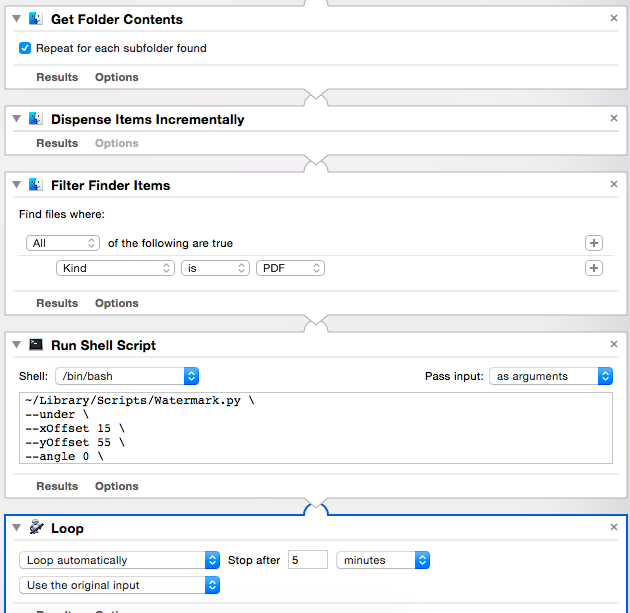Remove the Filter Finder Items action
This screenshot has width=630, height=613.
point(614,185)
